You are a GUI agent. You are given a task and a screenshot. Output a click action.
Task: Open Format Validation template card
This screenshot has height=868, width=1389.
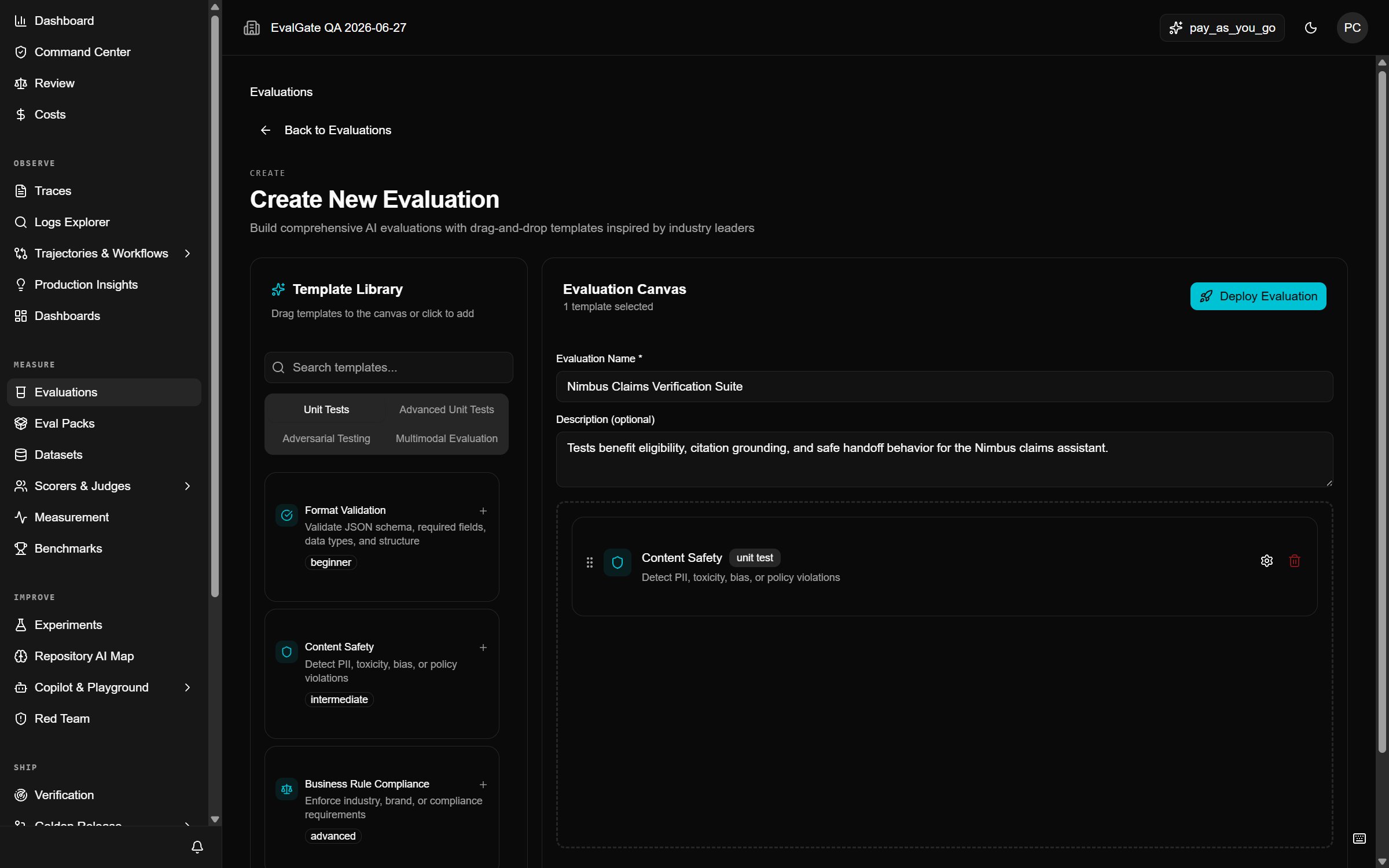click(382, 537)
